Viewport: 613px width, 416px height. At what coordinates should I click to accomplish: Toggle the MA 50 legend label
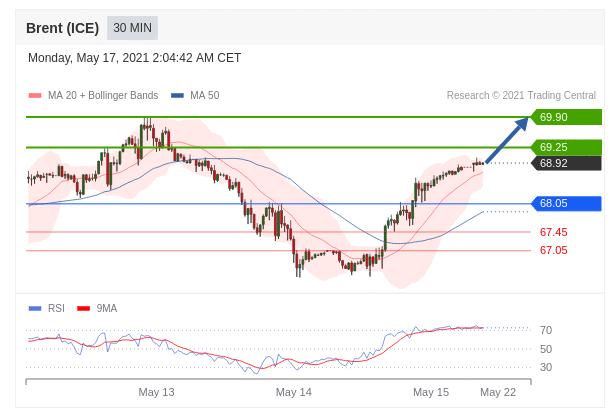point(204,96)
